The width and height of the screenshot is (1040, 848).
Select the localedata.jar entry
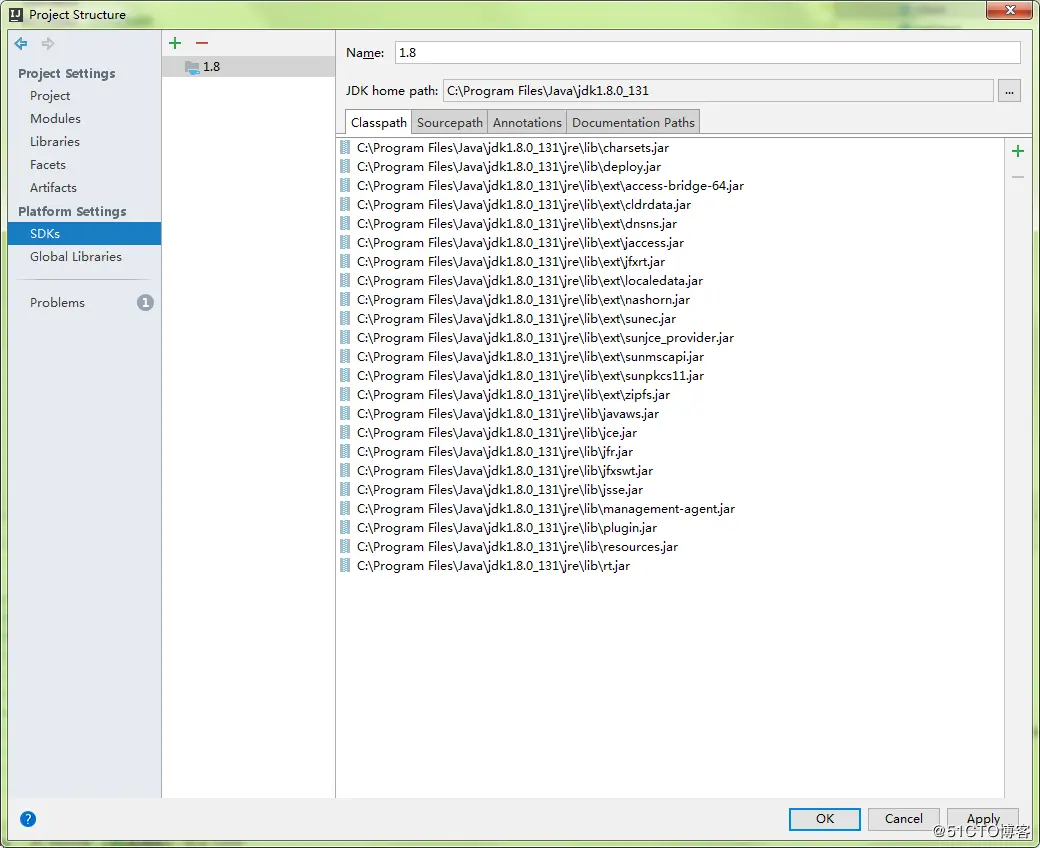tap(670, 281)
